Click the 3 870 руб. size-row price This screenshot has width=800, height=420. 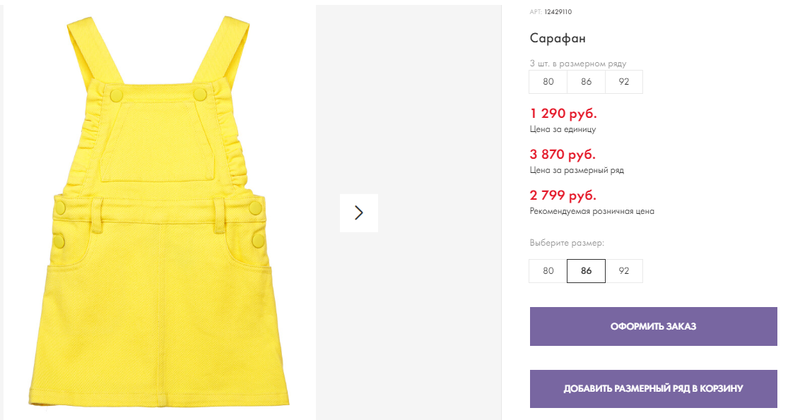pyautogui.click(x=562, y=154)
